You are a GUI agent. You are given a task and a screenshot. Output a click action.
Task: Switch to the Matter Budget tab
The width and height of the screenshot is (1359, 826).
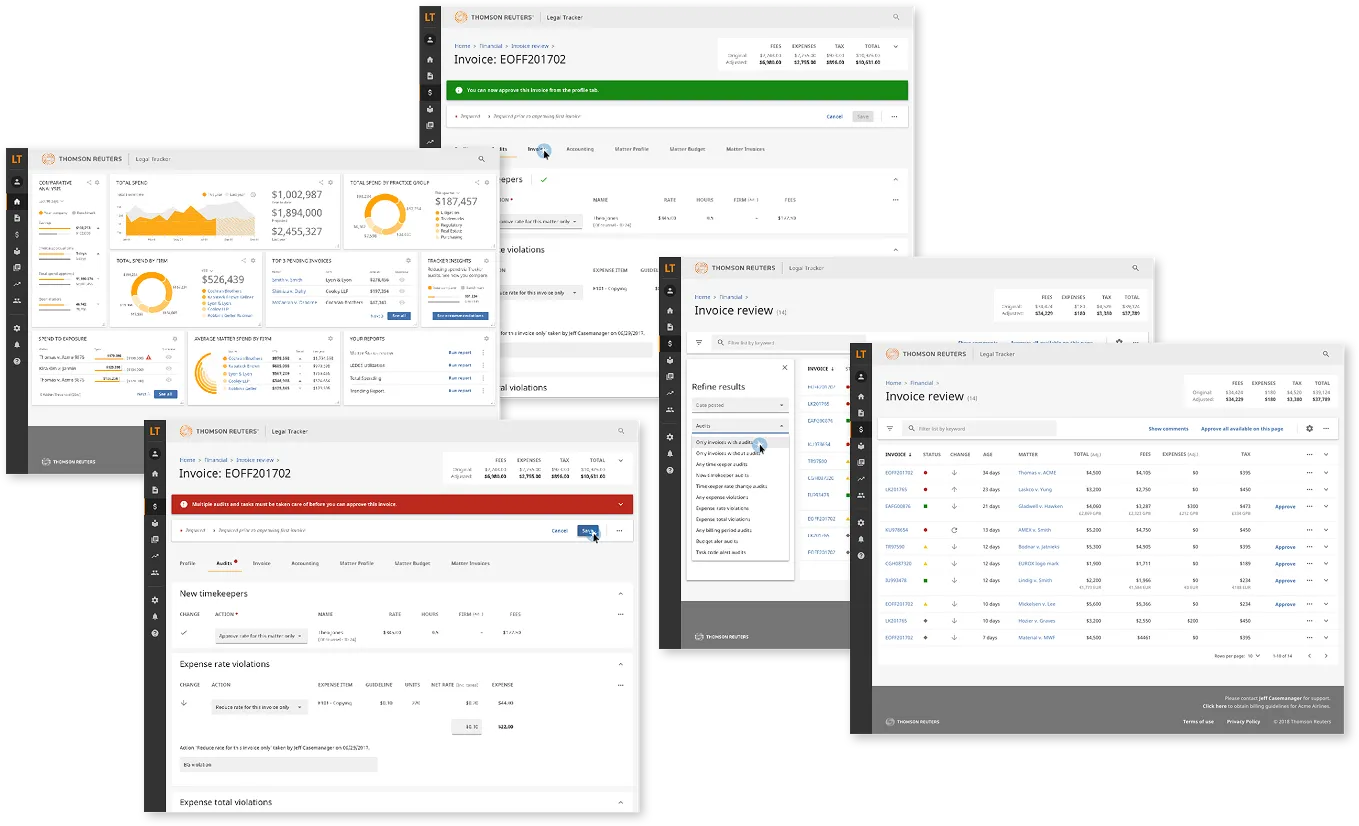pyautogui.click(x=411, y=563)
